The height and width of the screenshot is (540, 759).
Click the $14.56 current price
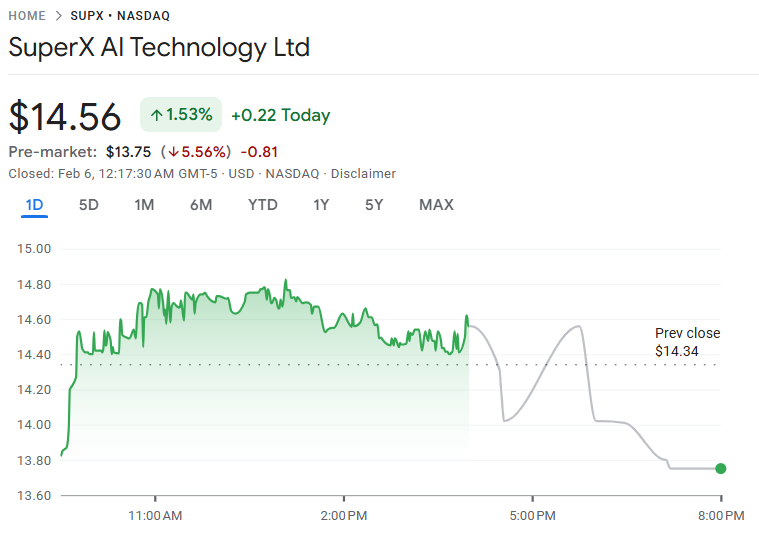click(x=65, y=117)
